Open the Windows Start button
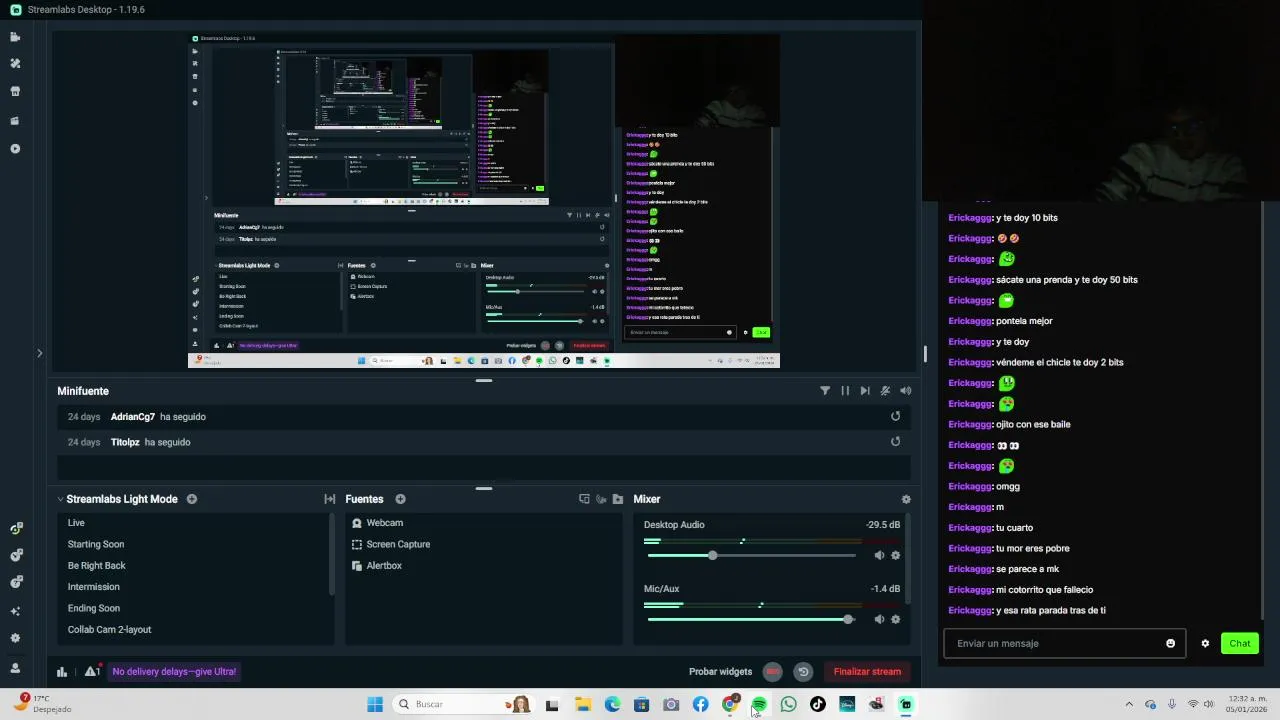This screenshot has width=1280, height=720. (375, 704)
